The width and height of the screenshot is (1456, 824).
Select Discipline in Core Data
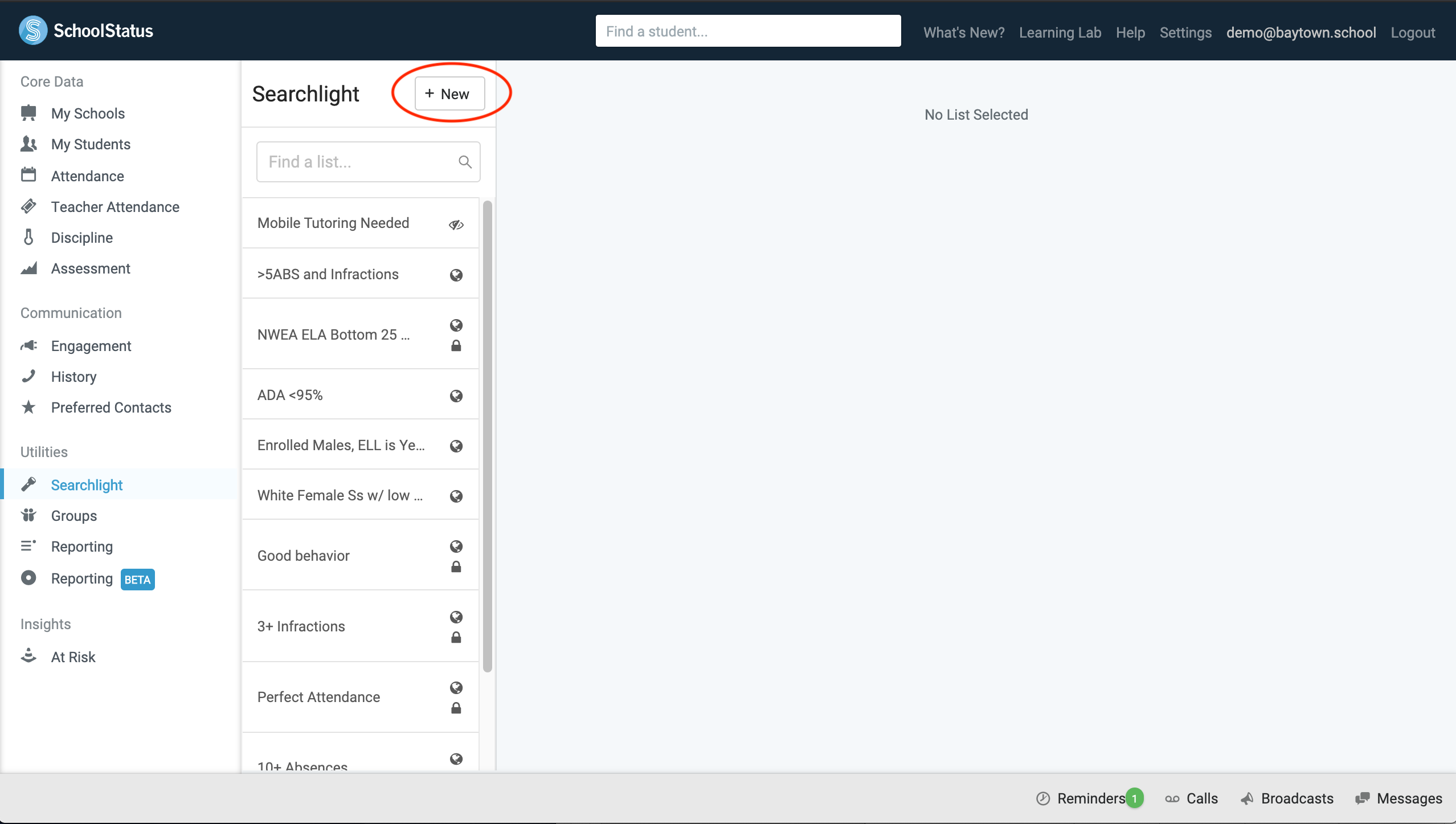click(x=81, y=238)
